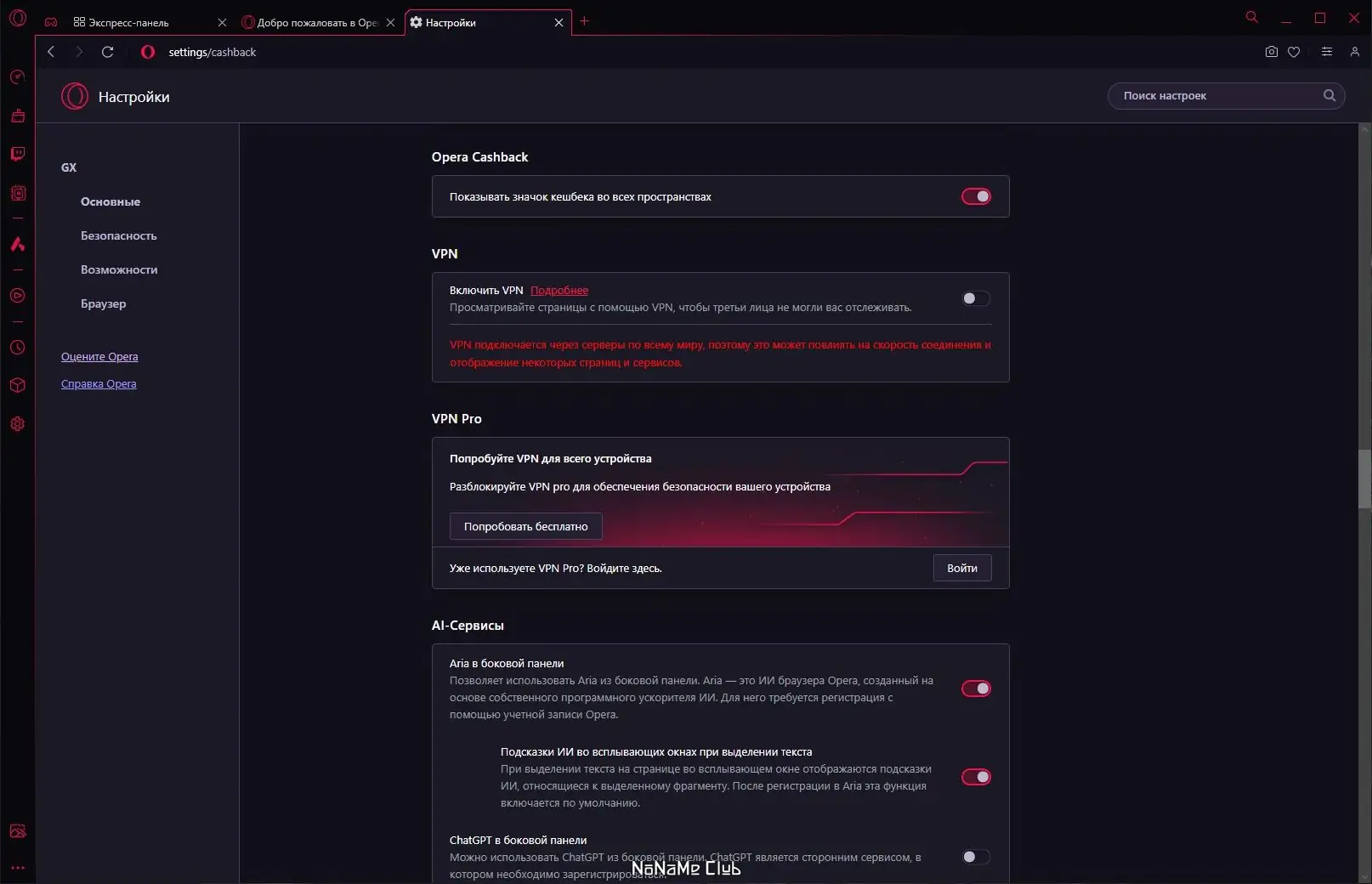This screenshot has width=1372, height=884.
Task: Go forward with the forward arrow
Action: [79, 52]
